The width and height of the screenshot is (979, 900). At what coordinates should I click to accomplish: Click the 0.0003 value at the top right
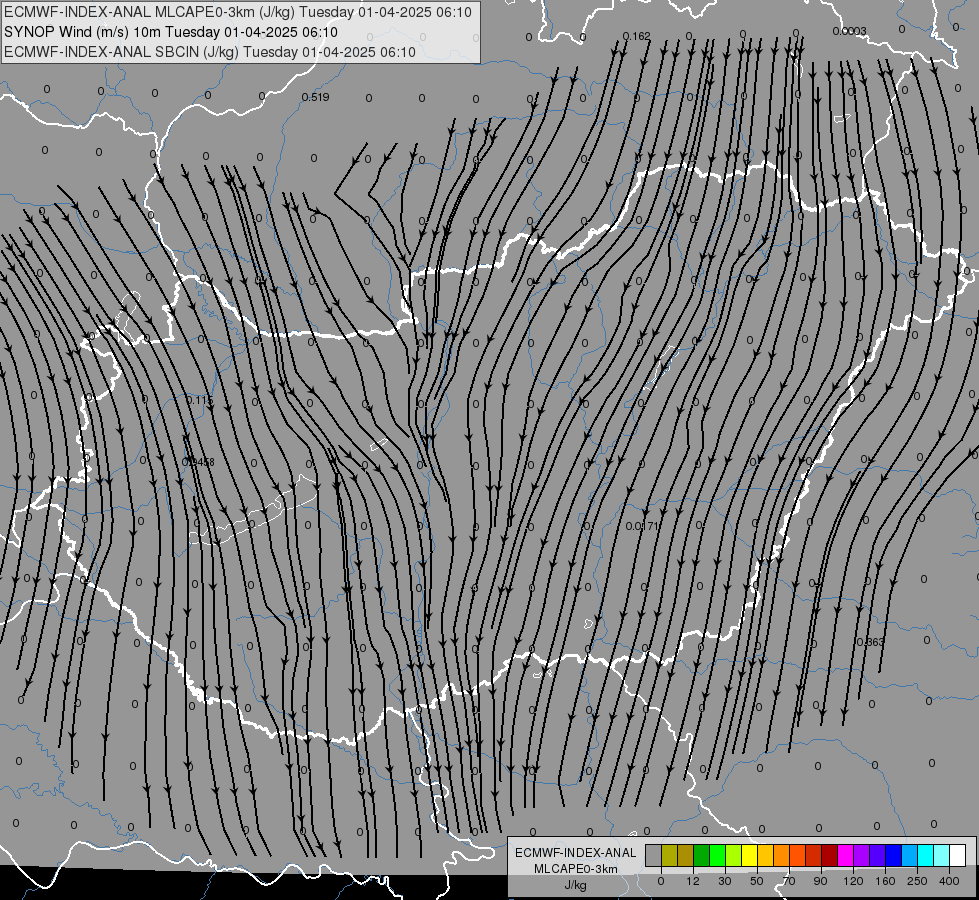tap(849, 31)
